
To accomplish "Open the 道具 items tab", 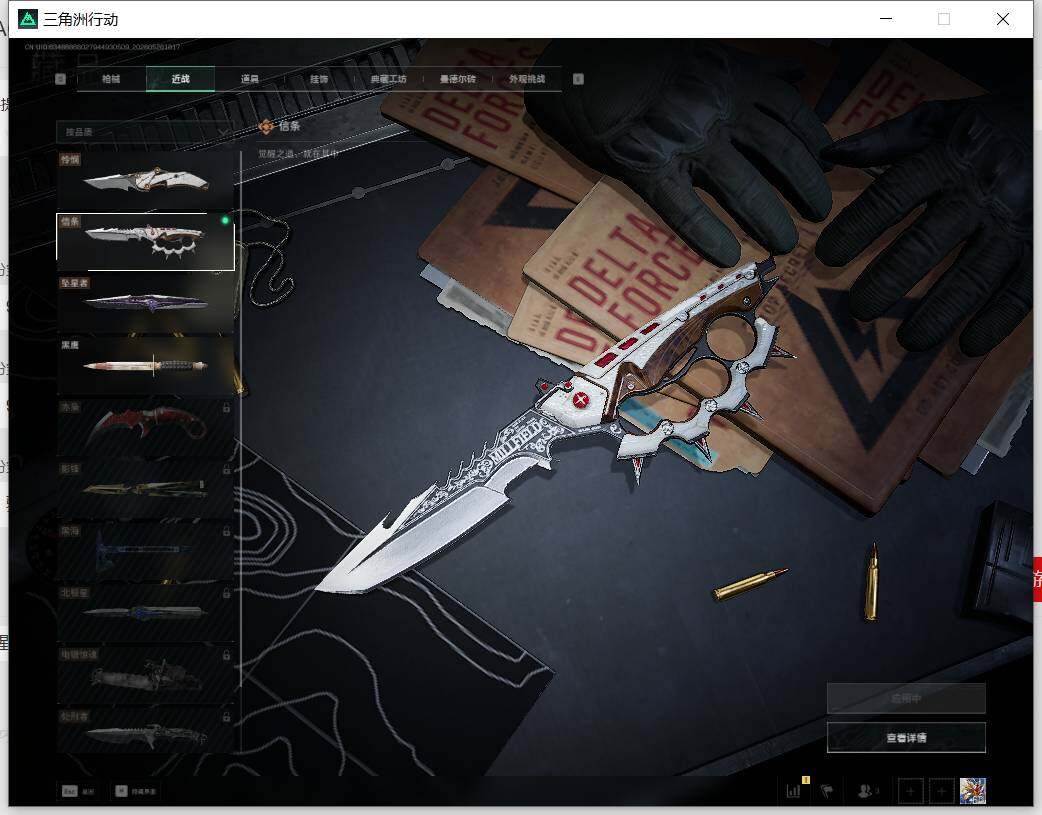I will pyautogui.click(x=250, y=79).
